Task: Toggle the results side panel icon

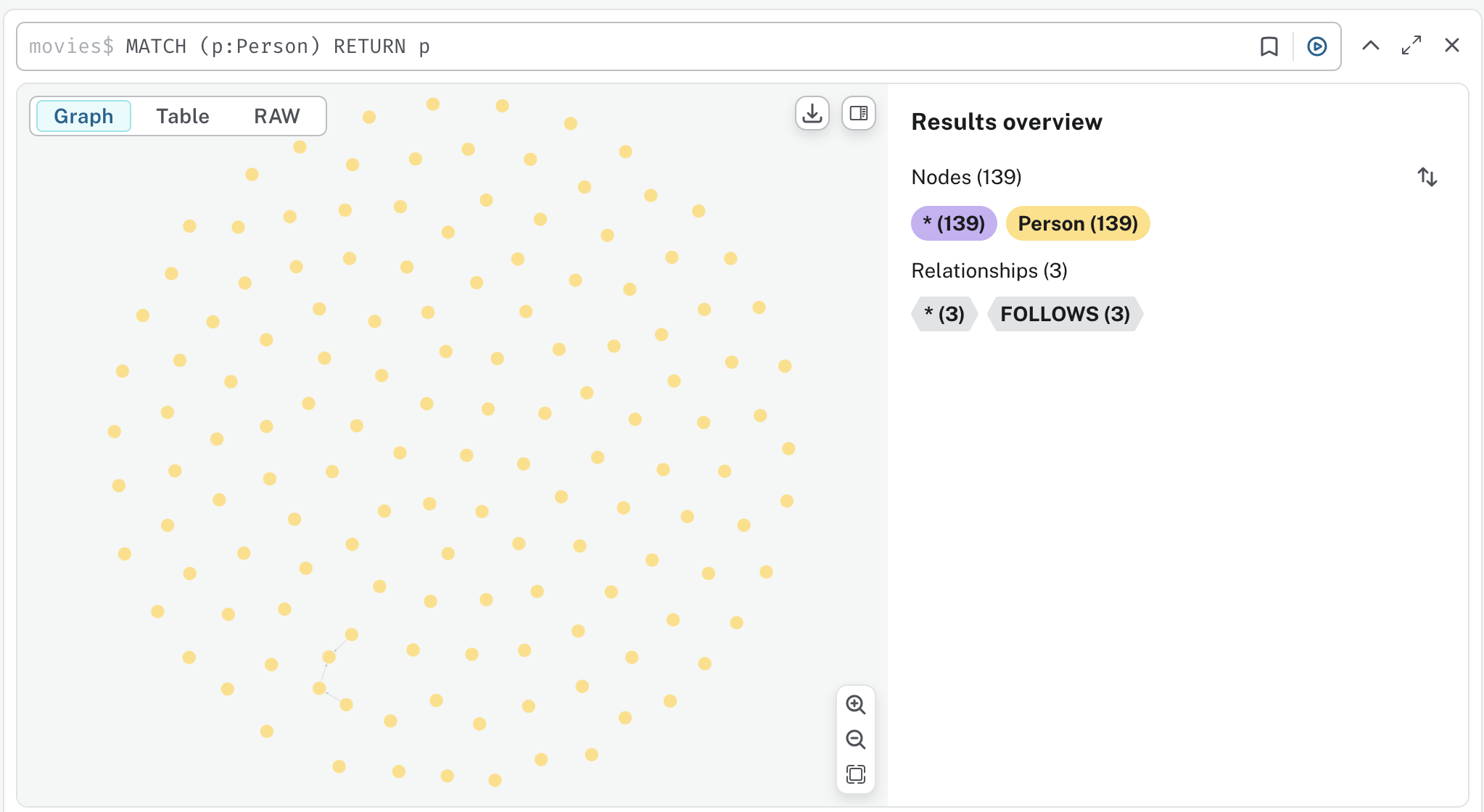Action: point(858,113)
